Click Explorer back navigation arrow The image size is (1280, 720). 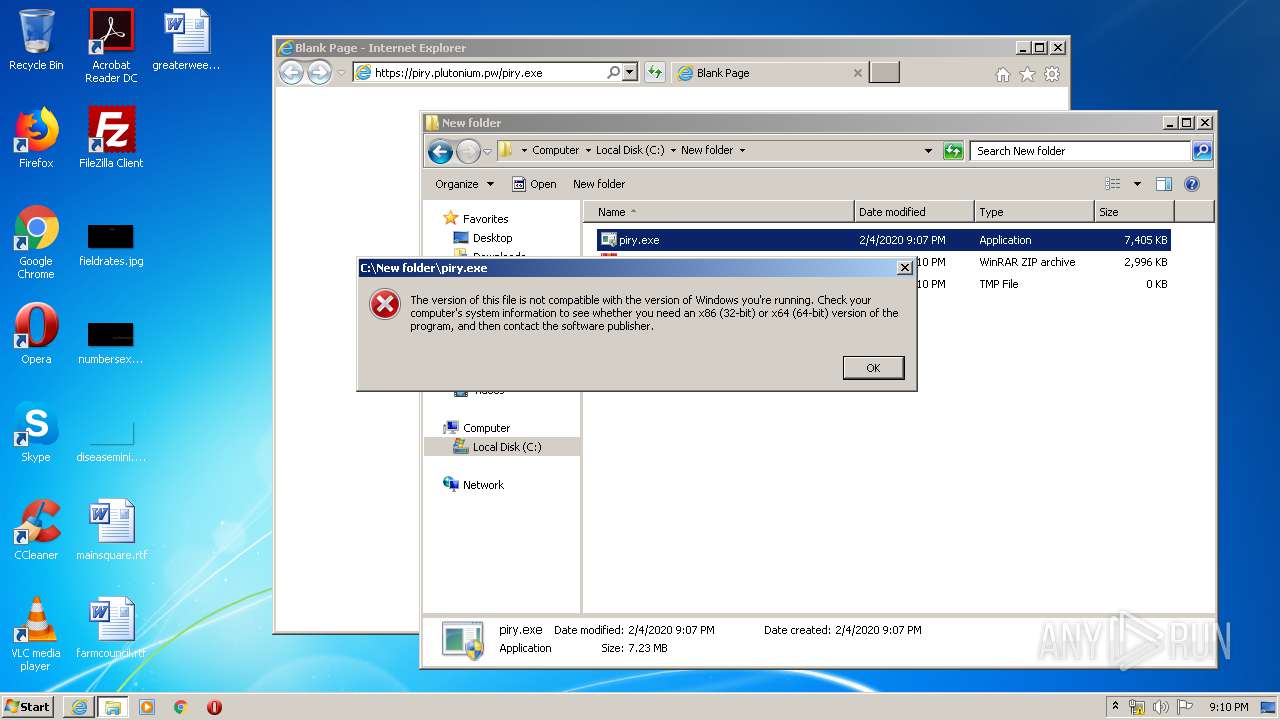pyautogui.click(x=440, y=151)
